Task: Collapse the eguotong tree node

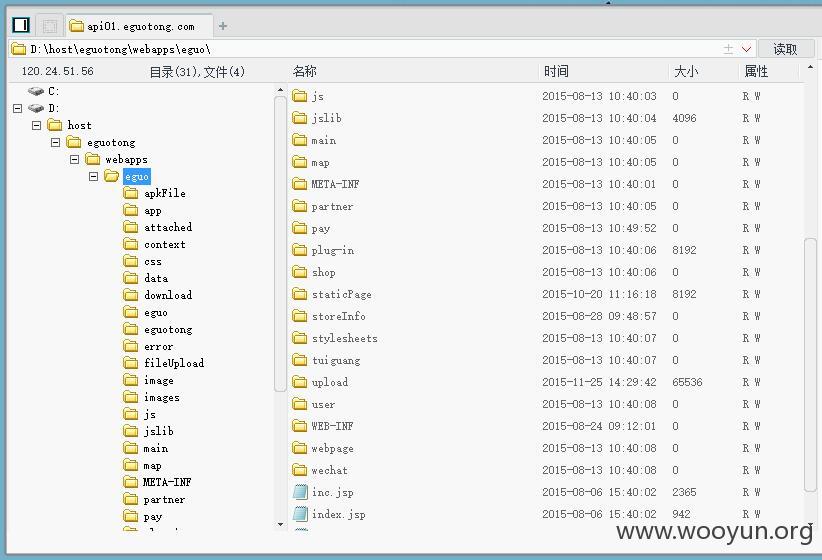Action: [56, 143]
